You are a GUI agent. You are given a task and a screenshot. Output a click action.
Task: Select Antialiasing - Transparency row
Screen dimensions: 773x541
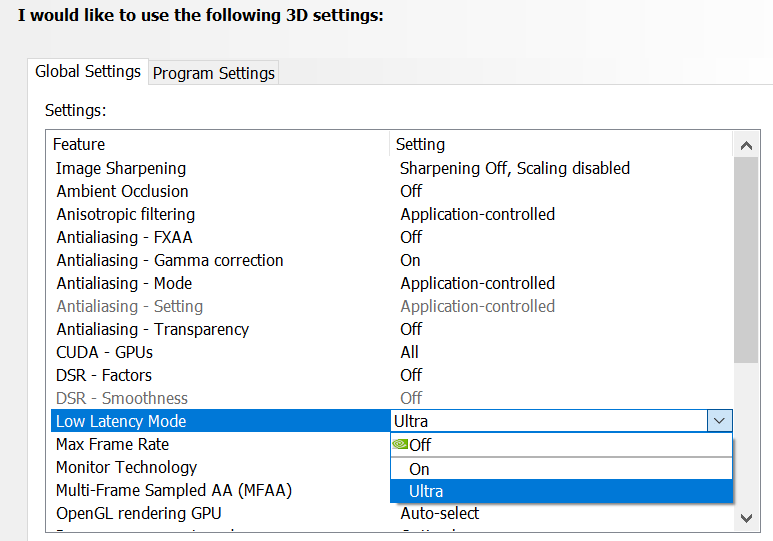coord(152,329)
